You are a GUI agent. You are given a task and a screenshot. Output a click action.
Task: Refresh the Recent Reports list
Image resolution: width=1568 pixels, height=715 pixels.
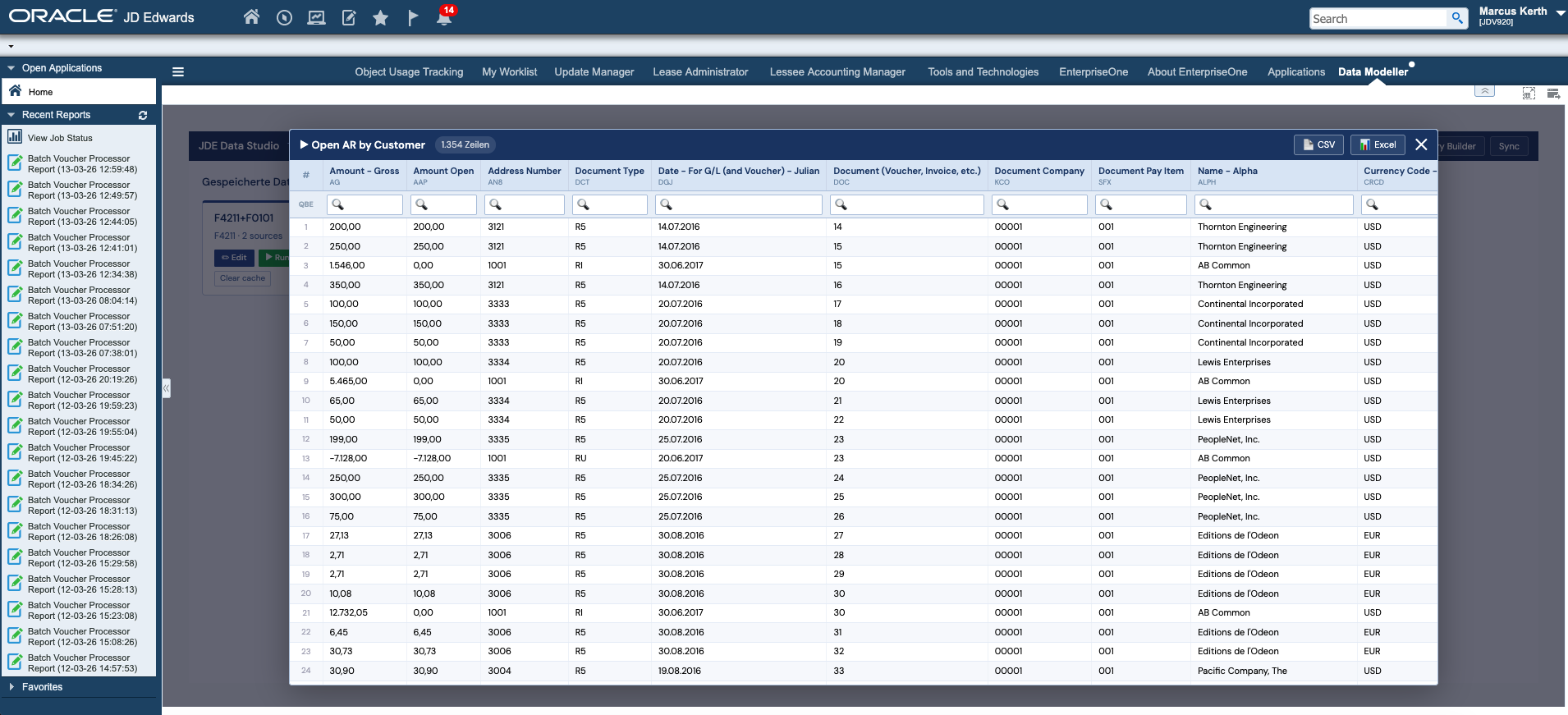(143, 115)
